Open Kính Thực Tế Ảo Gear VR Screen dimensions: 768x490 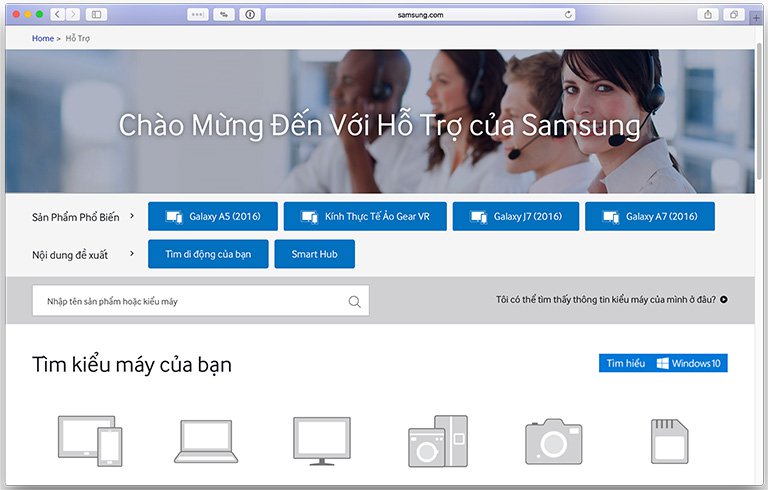365,216
